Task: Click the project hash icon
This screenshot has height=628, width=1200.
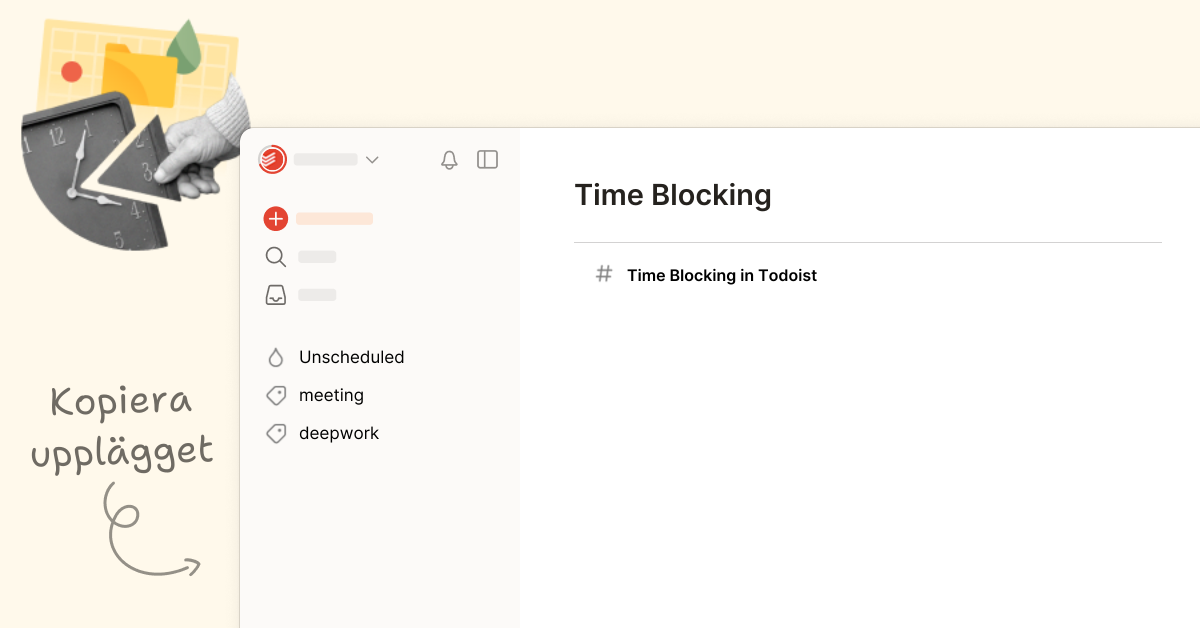Action: point(604,274)
